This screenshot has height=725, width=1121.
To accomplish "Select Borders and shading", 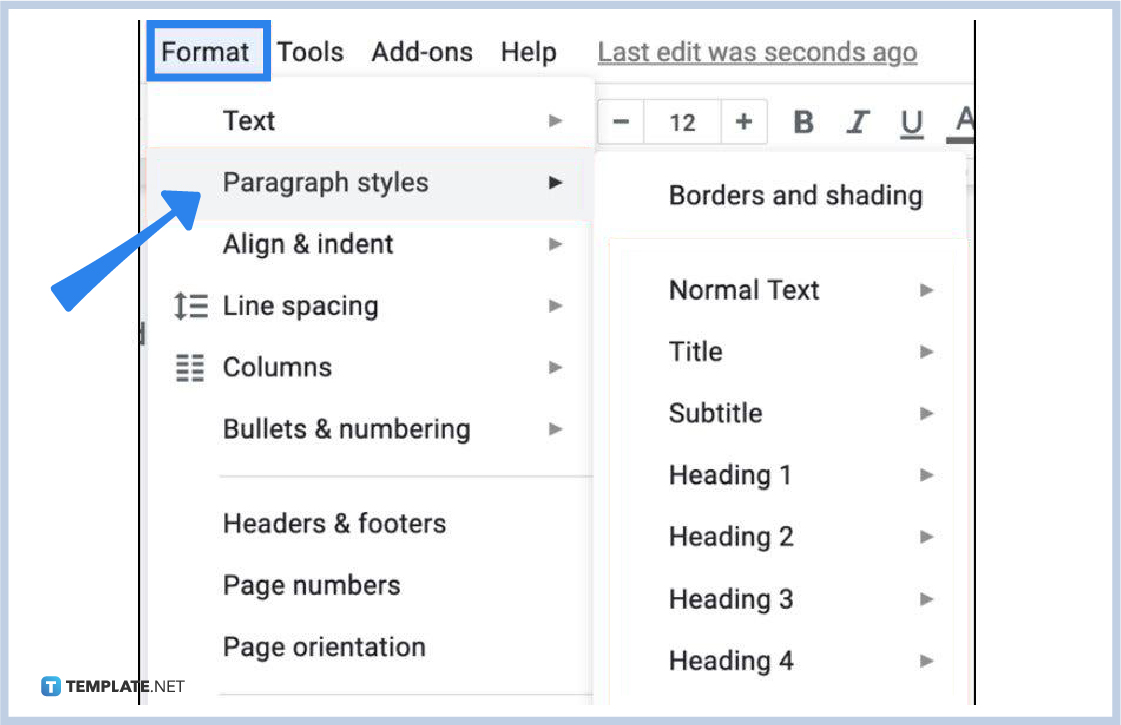I will 795,195.
